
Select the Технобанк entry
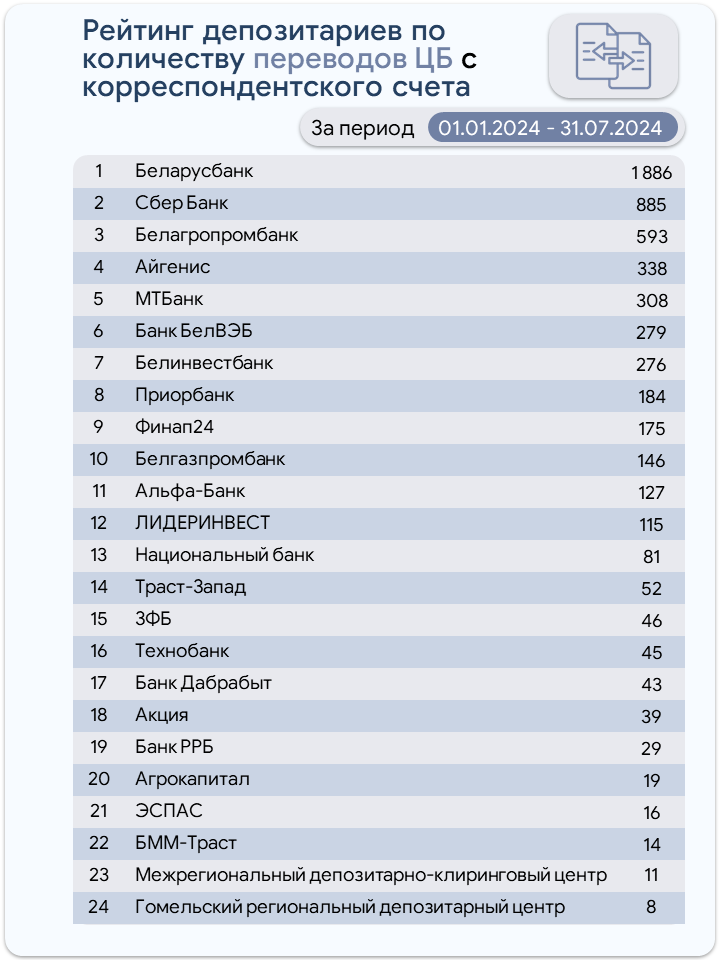(x=182, y=651)
